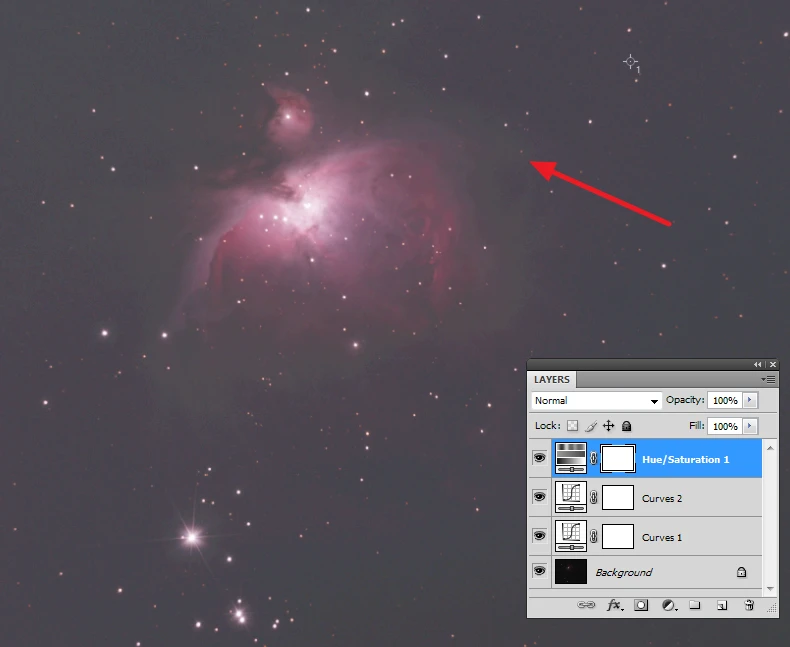Viewport: 790px width, 647px height.
Task: Select the LAYERS panel tab
Action: click(552, 380)
